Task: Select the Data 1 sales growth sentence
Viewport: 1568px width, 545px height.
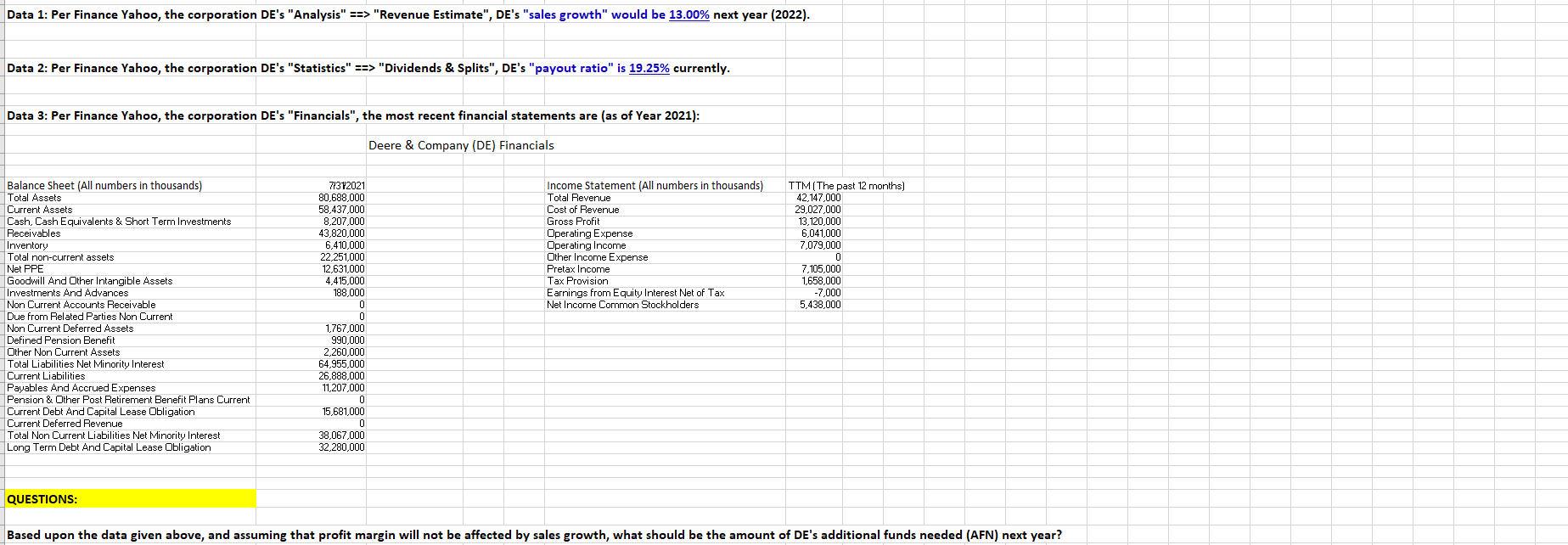Action: [408, 14]
